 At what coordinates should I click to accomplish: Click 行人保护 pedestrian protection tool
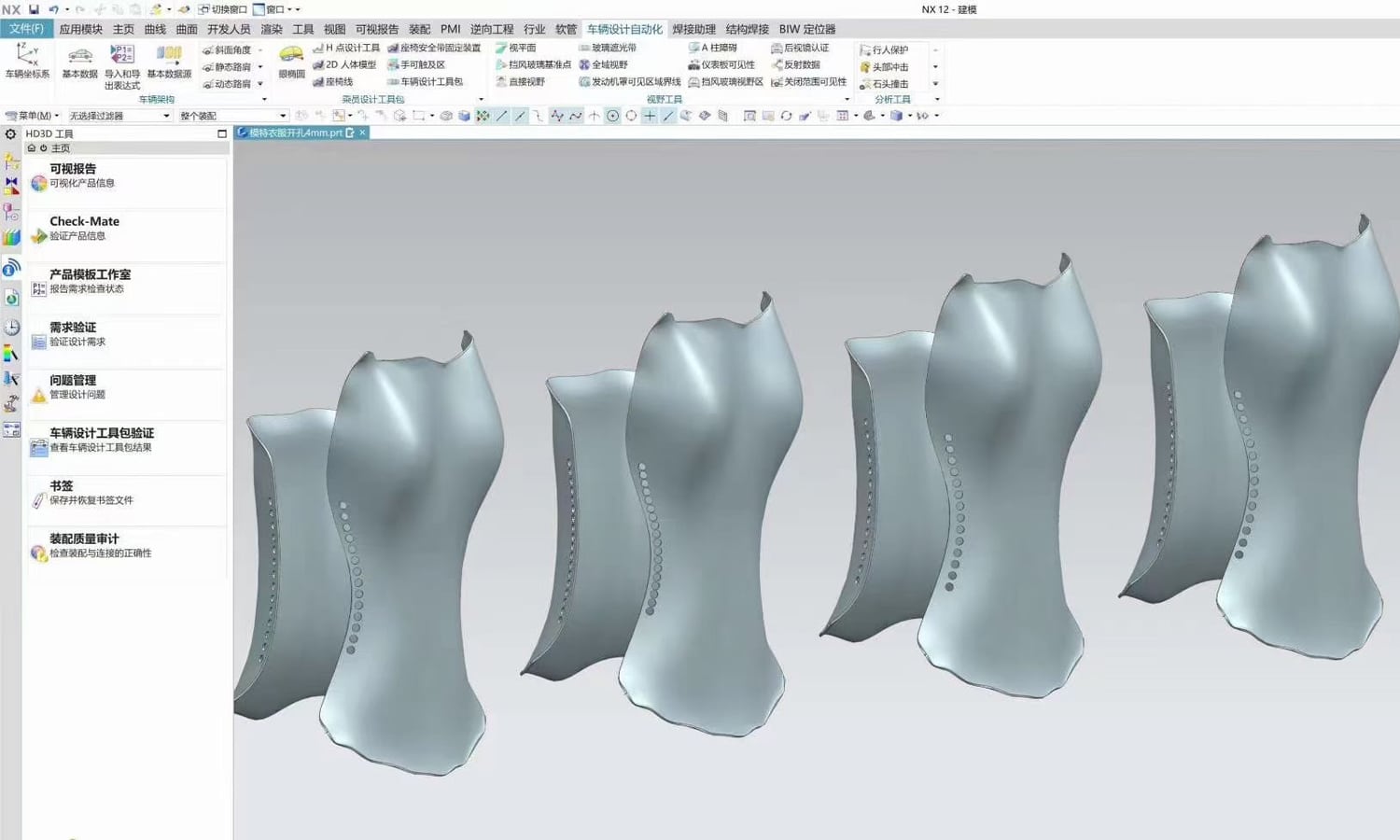point(884,49)
